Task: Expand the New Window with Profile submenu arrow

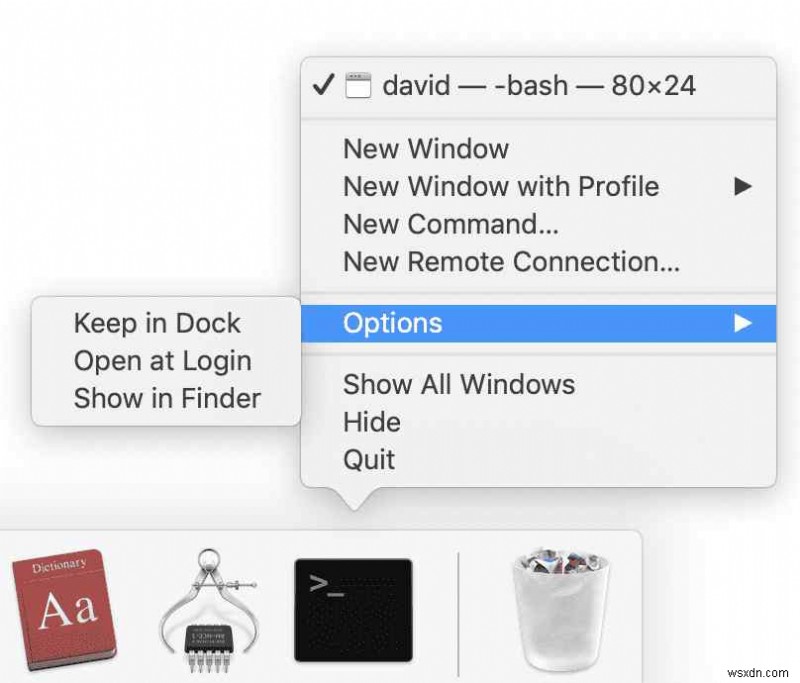Action: pyautogui.click(x=742, y=186)
